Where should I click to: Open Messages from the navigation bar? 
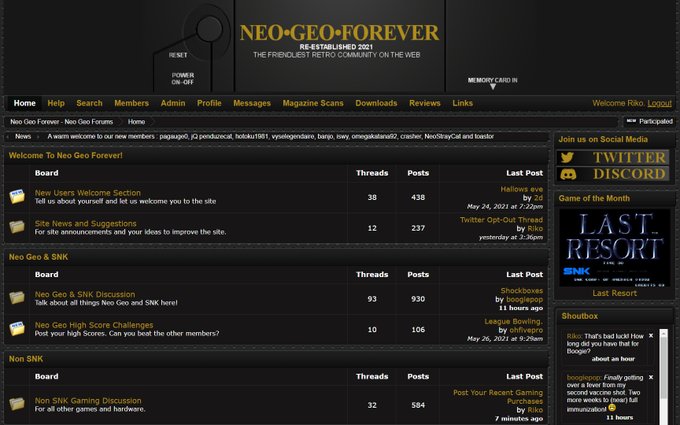click(252, 103)
